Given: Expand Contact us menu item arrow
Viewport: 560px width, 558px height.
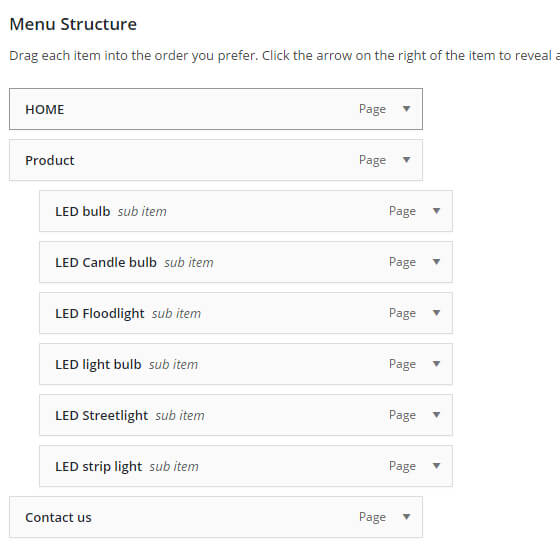Looking at the screenshot, I should coord(406,517).
